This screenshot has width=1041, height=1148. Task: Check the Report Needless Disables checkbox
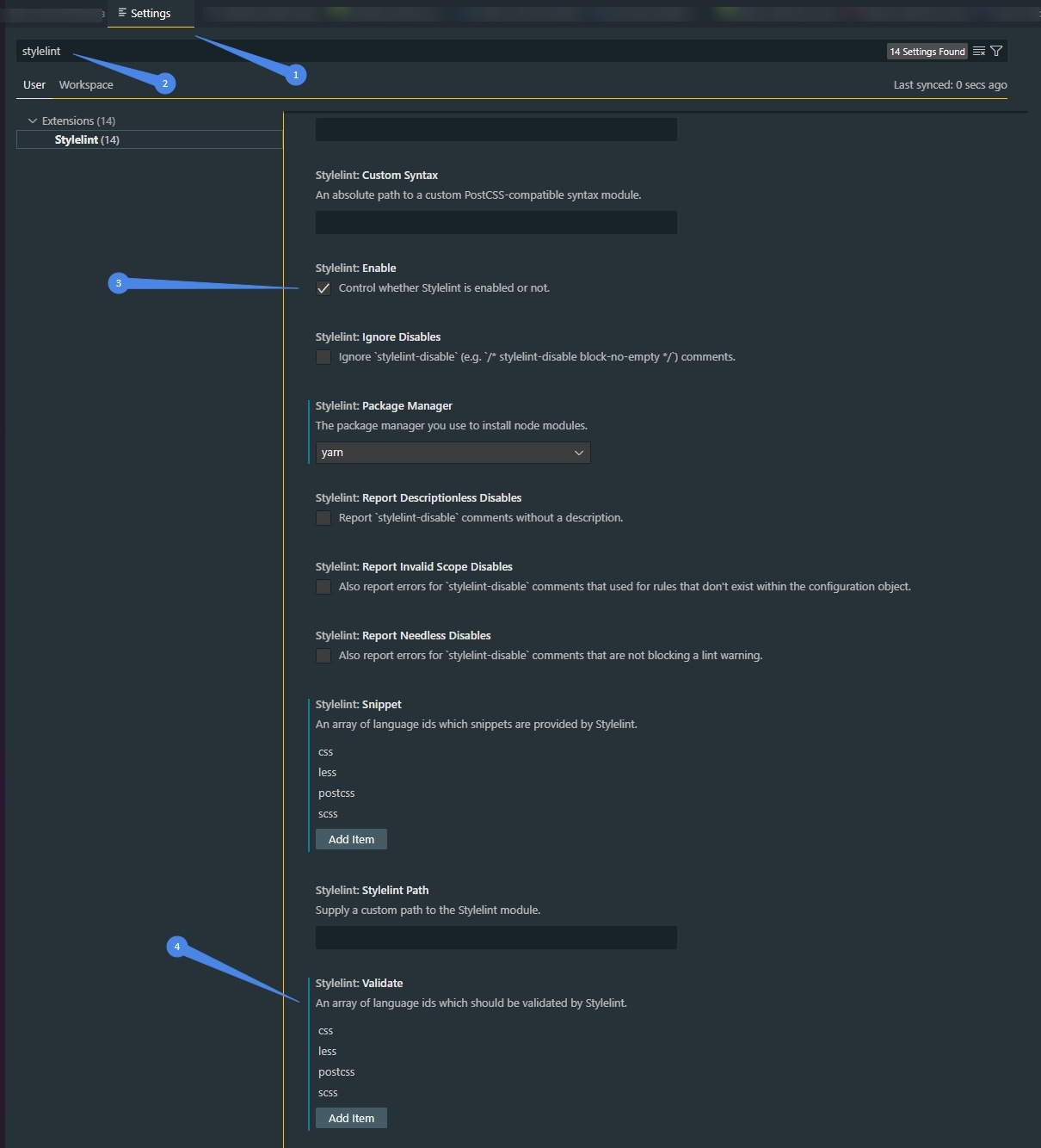point(323,656)
